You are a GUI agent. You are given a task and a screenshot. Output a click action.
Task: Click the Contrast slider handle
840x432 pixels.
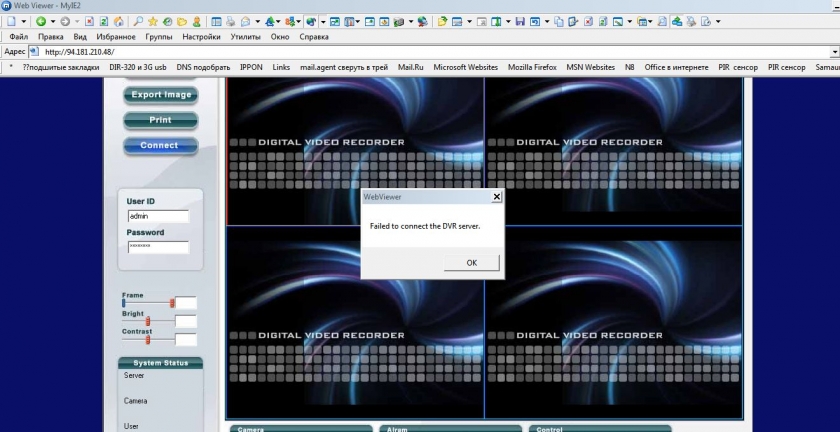148,340
